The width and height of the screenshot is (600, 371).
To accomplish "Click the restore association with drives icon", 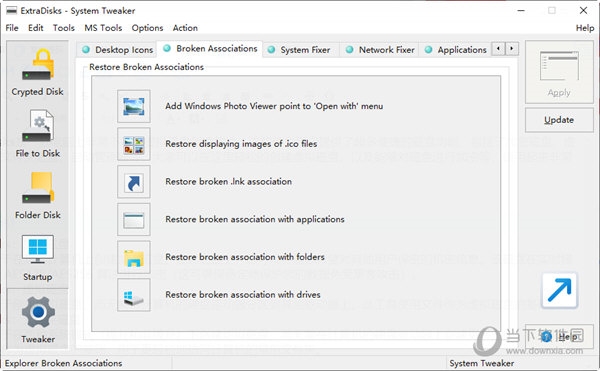I will click(134, 295).
